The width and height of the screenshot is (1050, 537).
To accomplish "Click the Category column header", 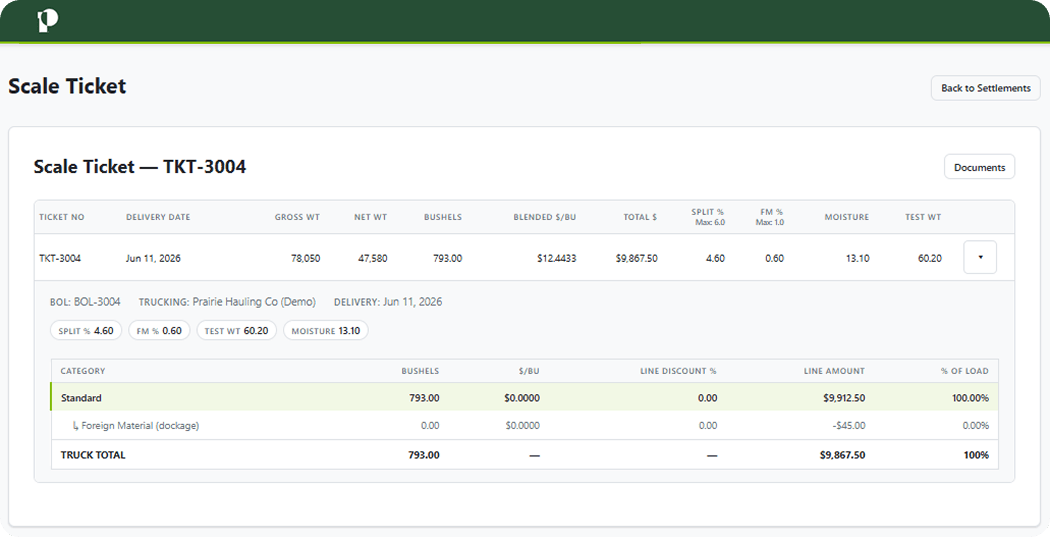I will [82, 371].
